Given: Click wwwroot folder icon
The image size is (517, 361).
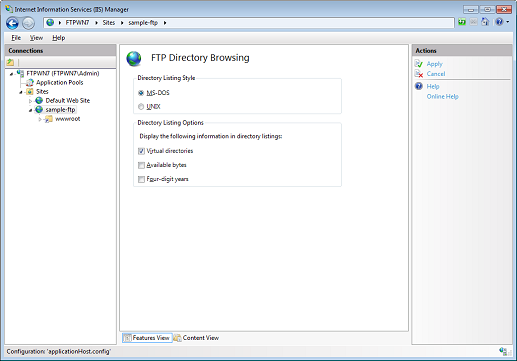Looking at the screenshot, I should (49, 119).
